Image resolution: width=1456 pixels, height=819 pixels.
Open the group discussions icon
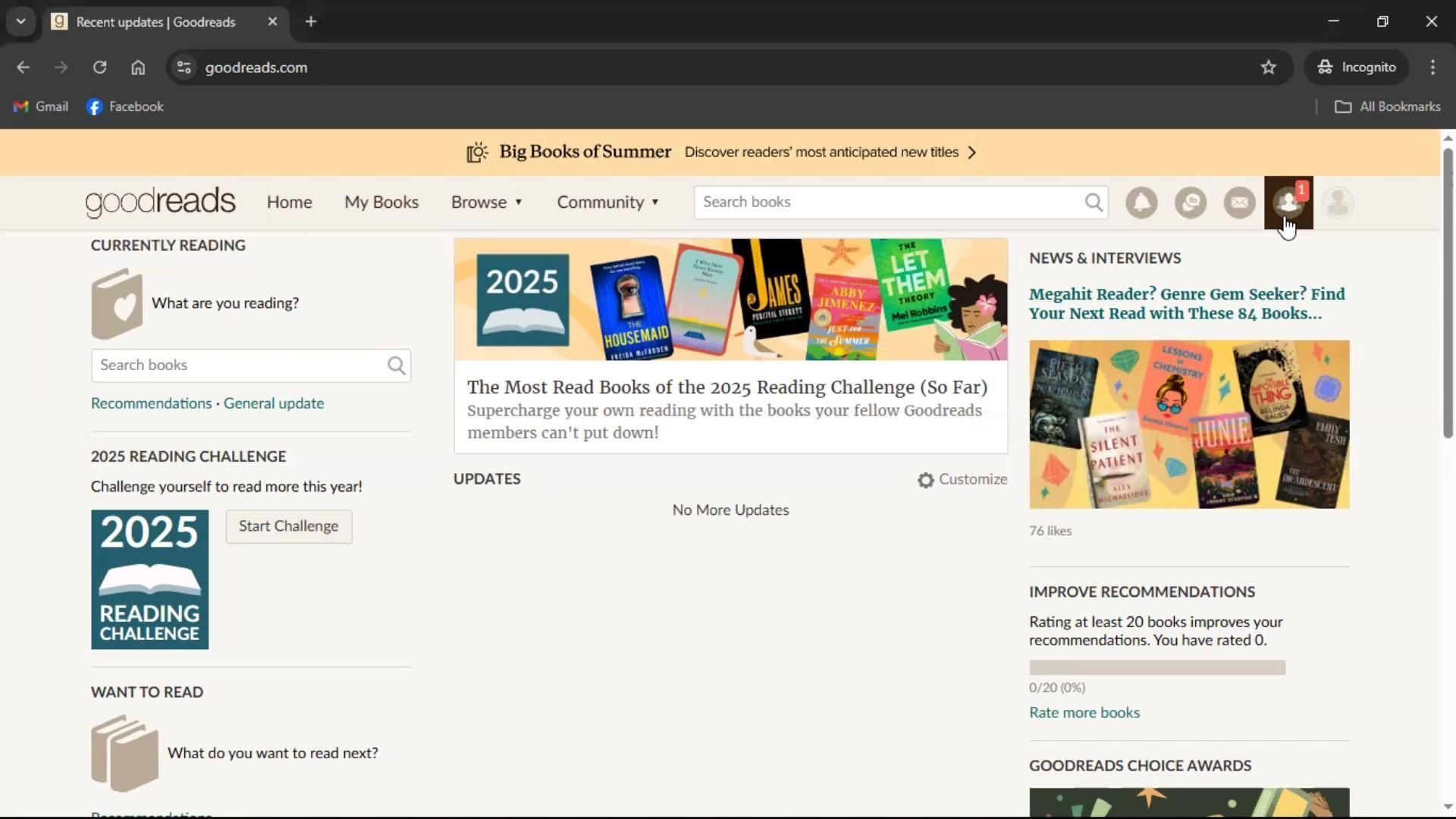(1191, 202)
